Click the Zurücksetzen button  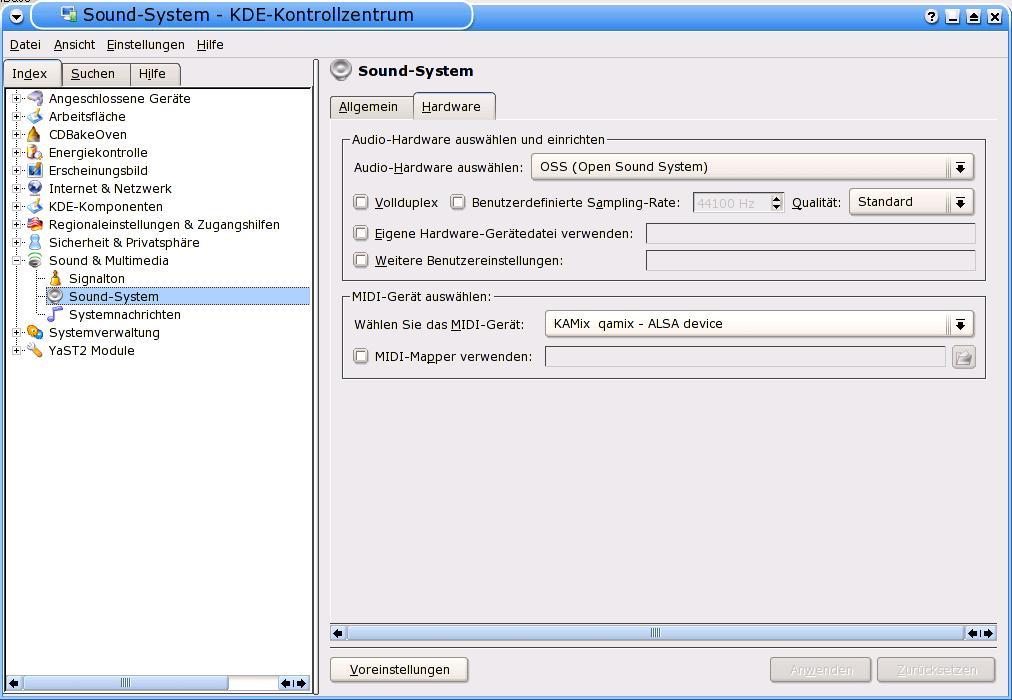point(936,670)
